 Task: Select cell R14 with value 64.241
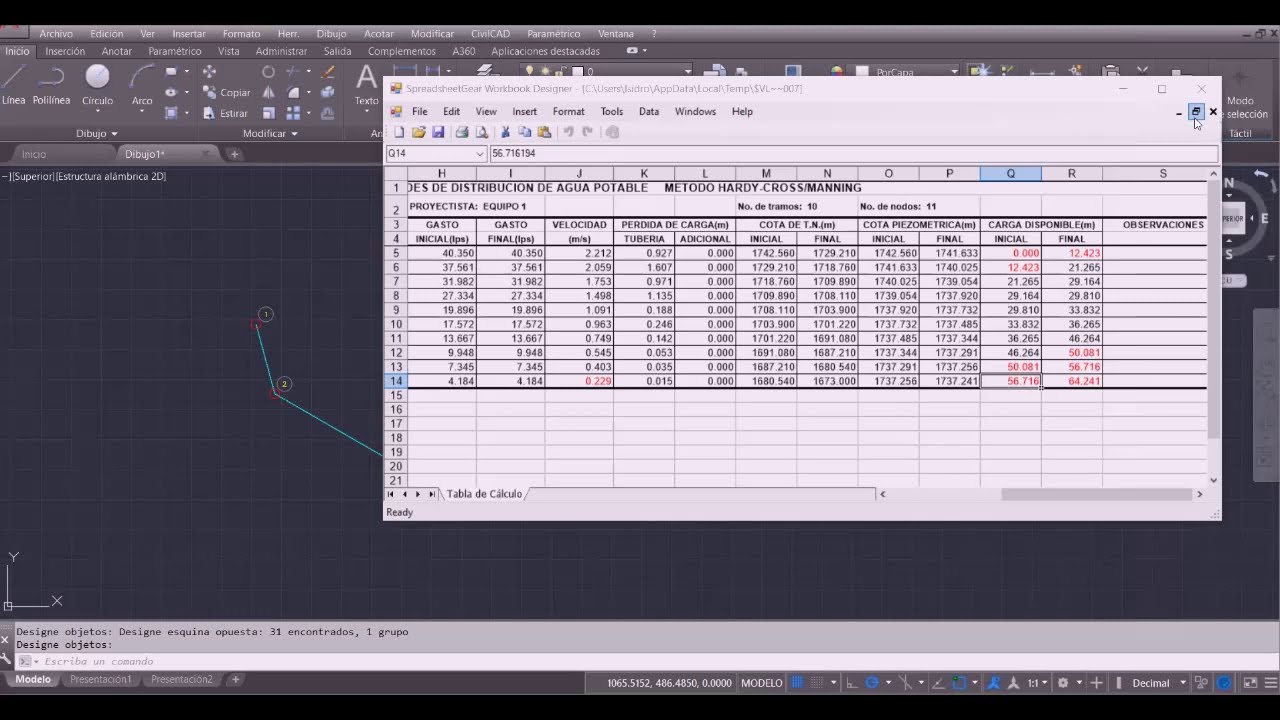point(1071,381)
